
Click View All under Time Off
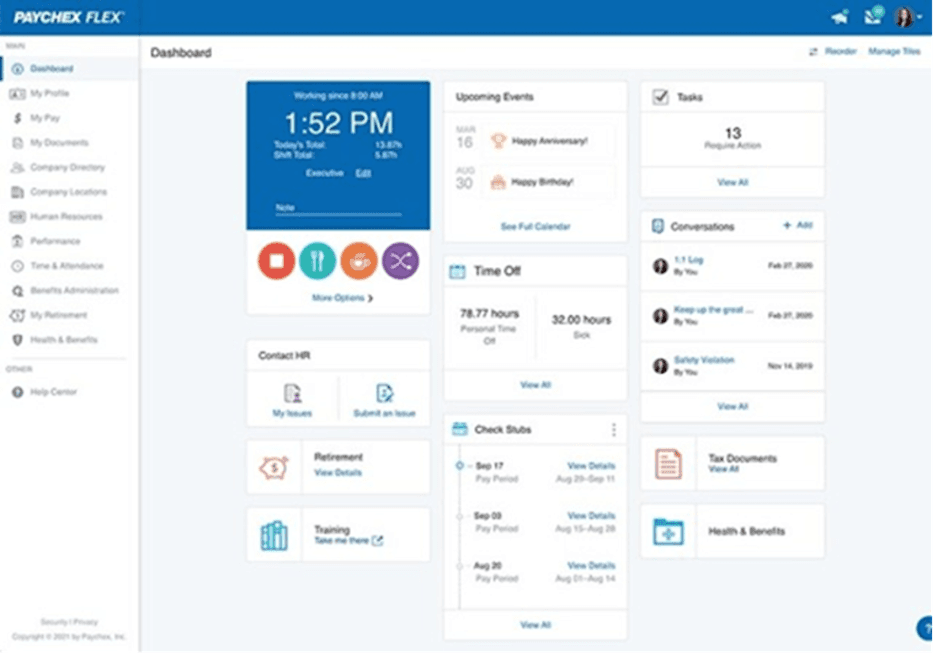point(535,385)
